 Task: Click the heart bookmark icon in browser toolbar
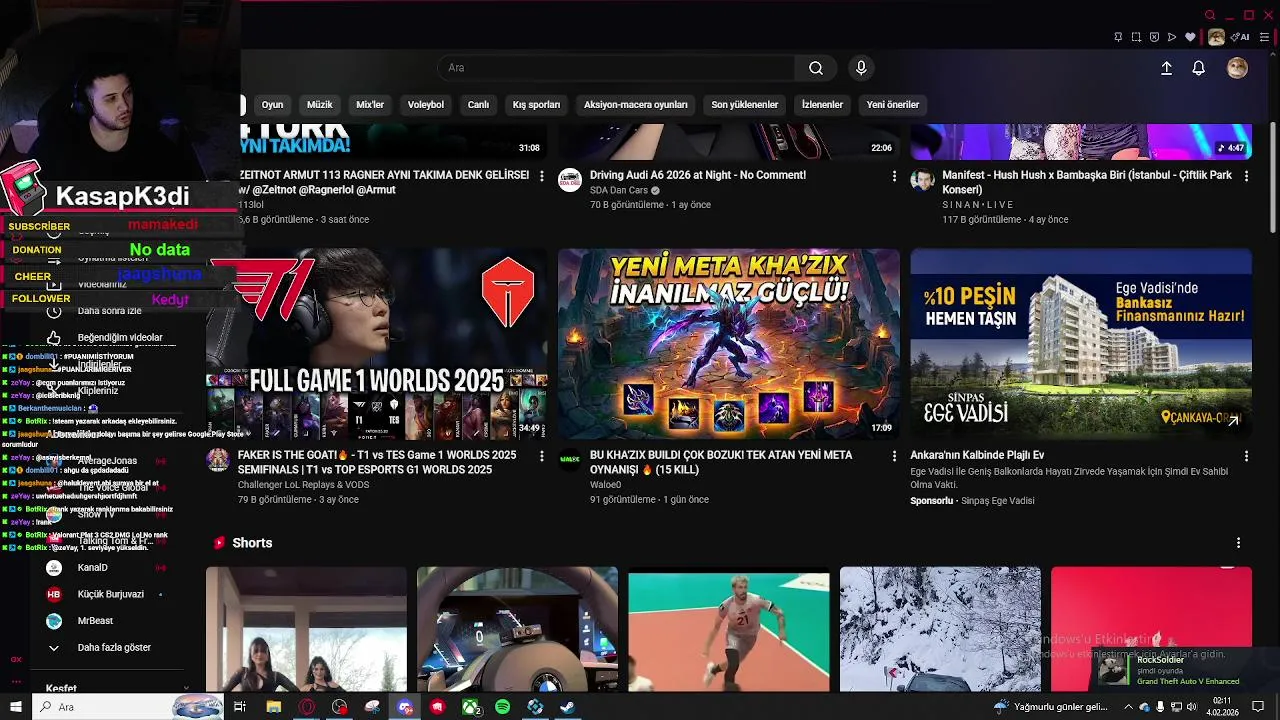click(x=1190, y=37)
